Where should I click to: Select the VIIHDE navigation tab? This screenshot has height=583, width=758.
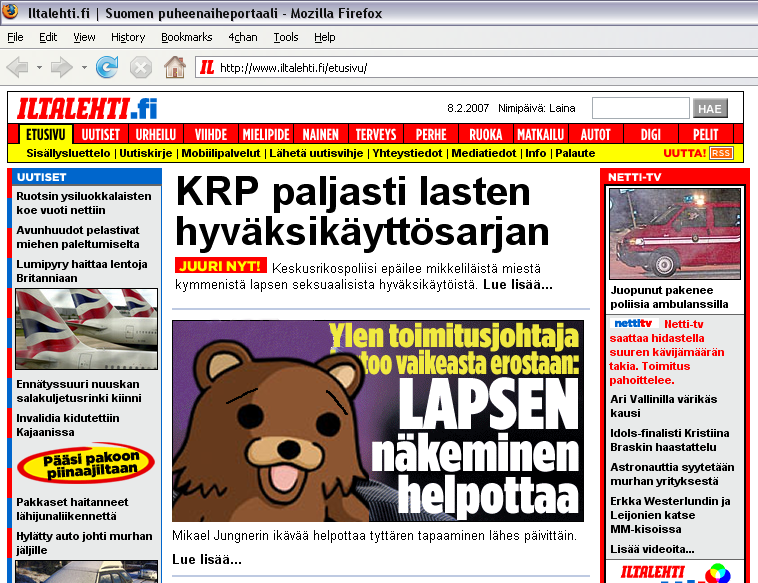[211, 134]
